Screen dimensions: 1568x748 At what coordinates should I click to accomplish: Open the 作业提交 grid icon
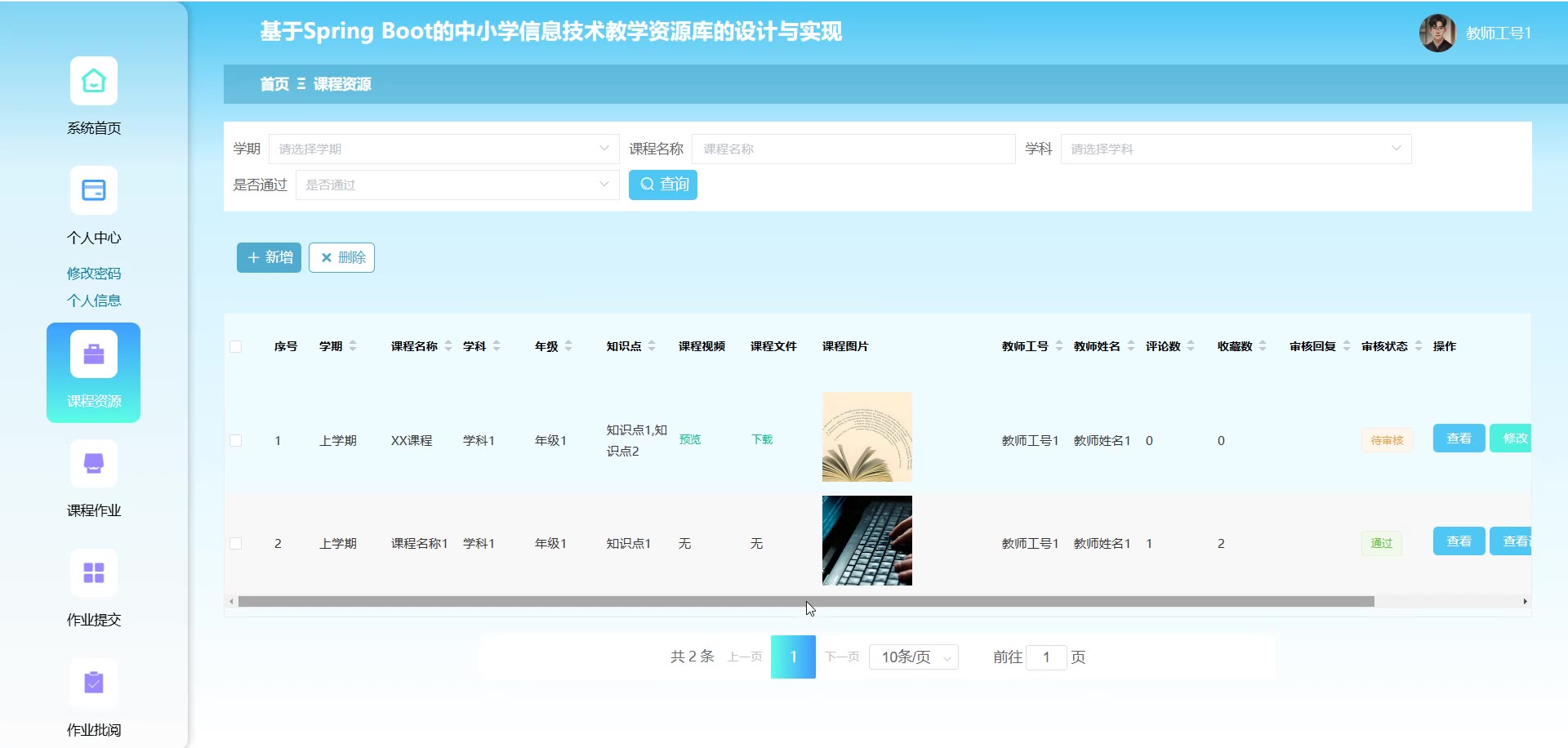tap(93, 573)
